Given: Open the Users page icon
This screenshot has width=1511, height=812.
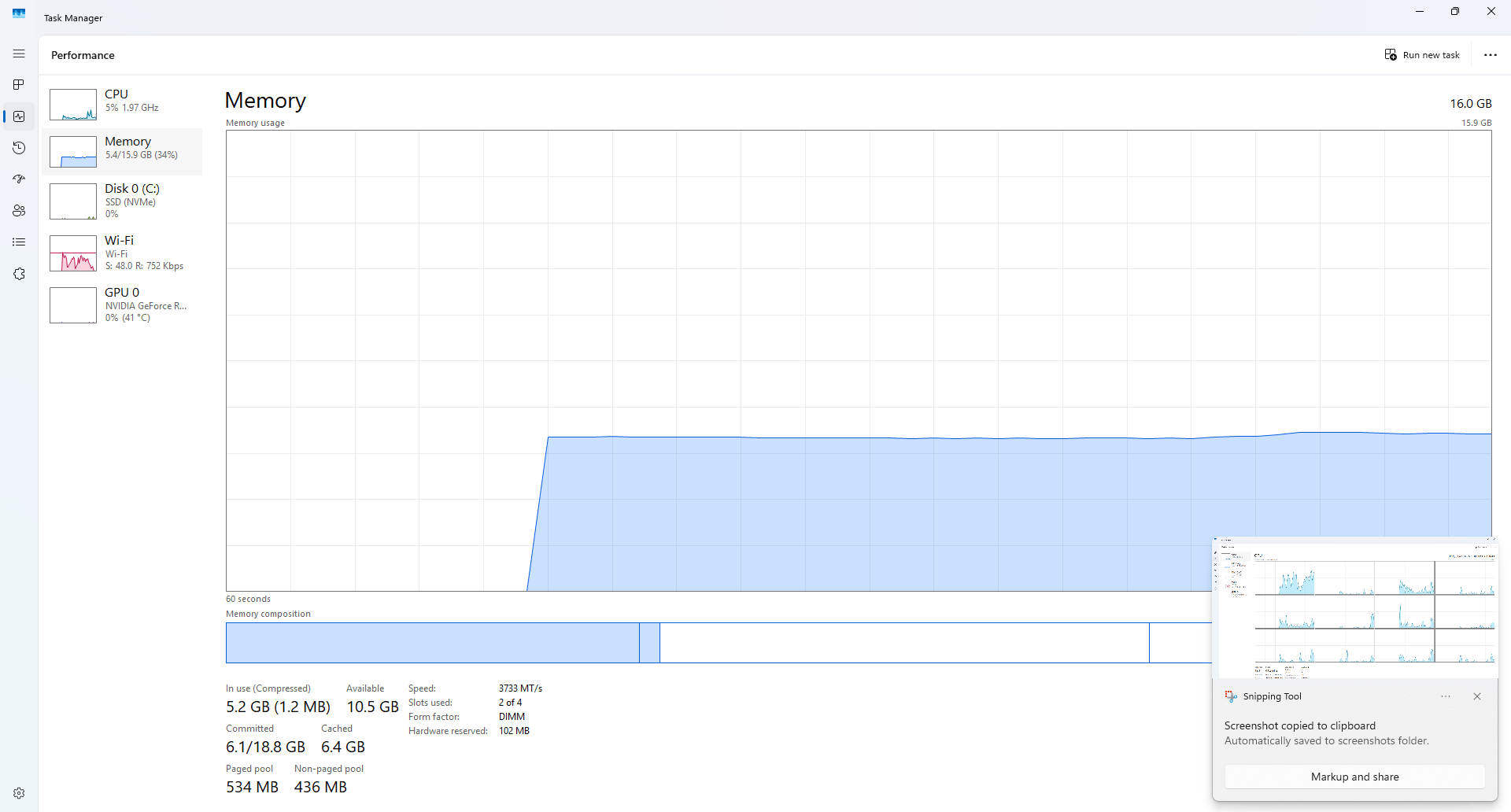Looking at the screenshot, I should click(19, 211).
